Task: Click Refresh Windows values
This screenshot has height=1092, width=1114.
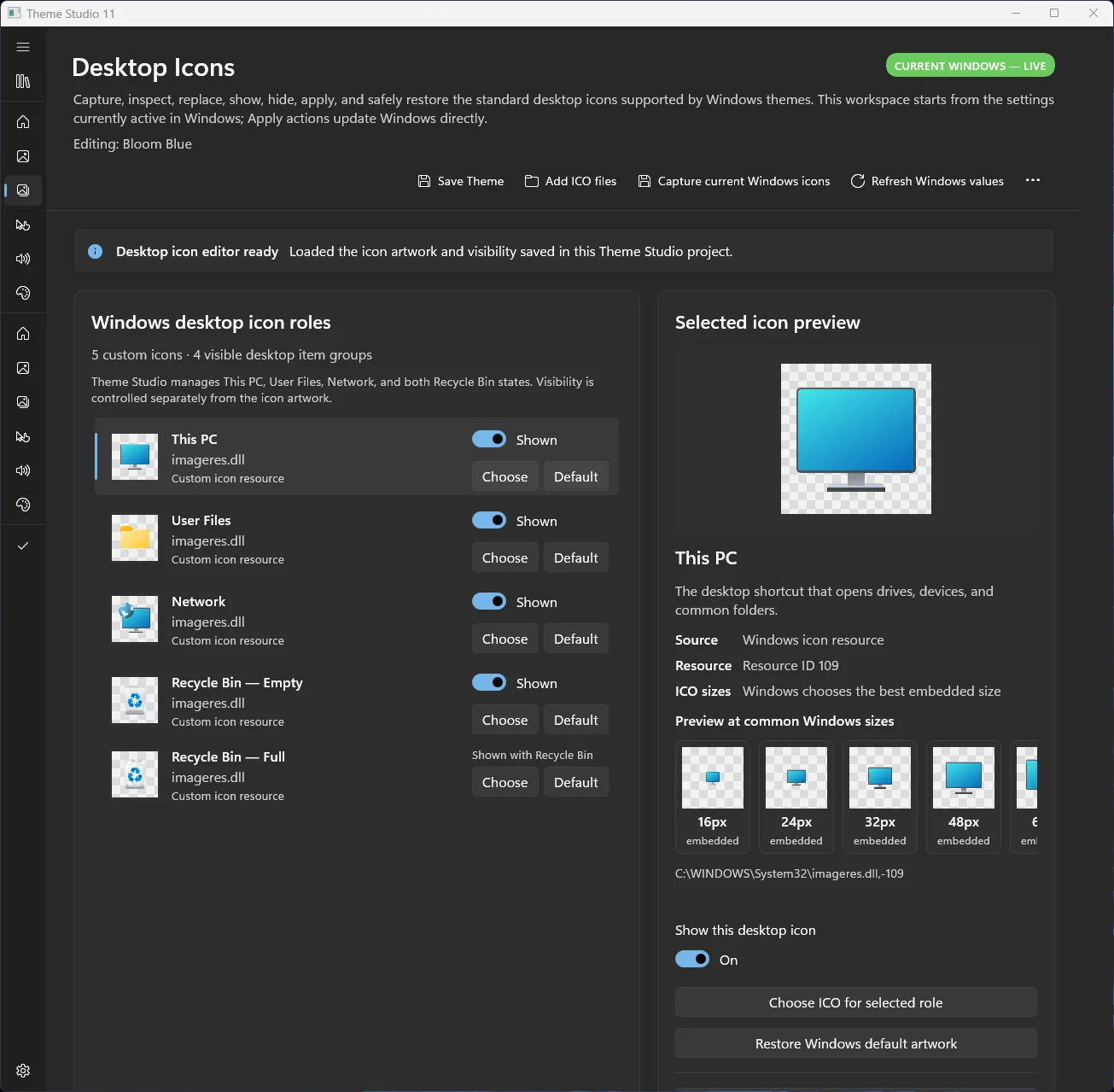Action: click(927, 181)
